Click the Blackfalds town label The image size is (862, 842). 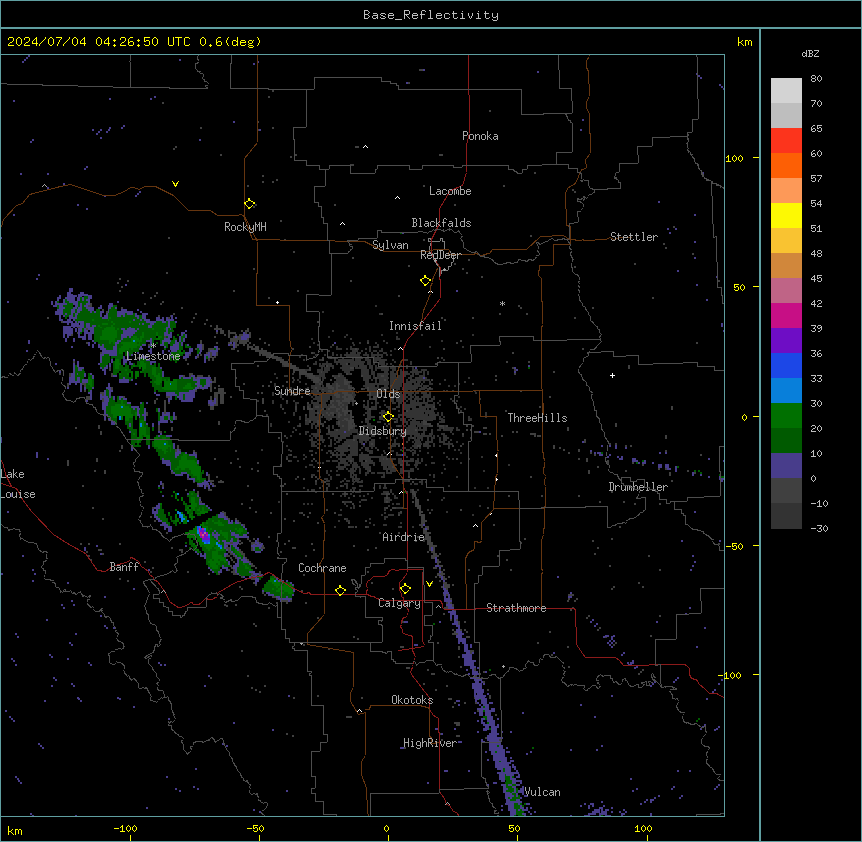click(x=441, y=223)
